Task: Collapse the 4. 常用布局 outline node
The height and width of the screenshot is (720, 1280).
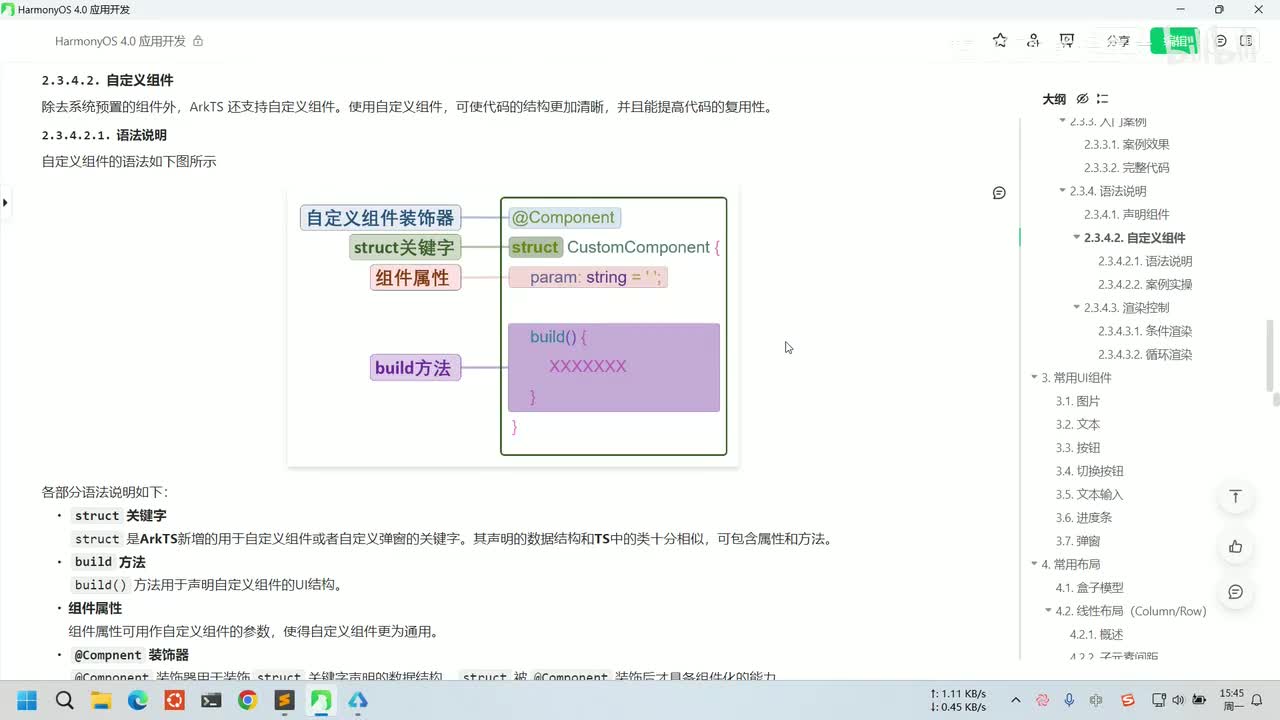Action: pyautogui.click(x=1034, y=565)
